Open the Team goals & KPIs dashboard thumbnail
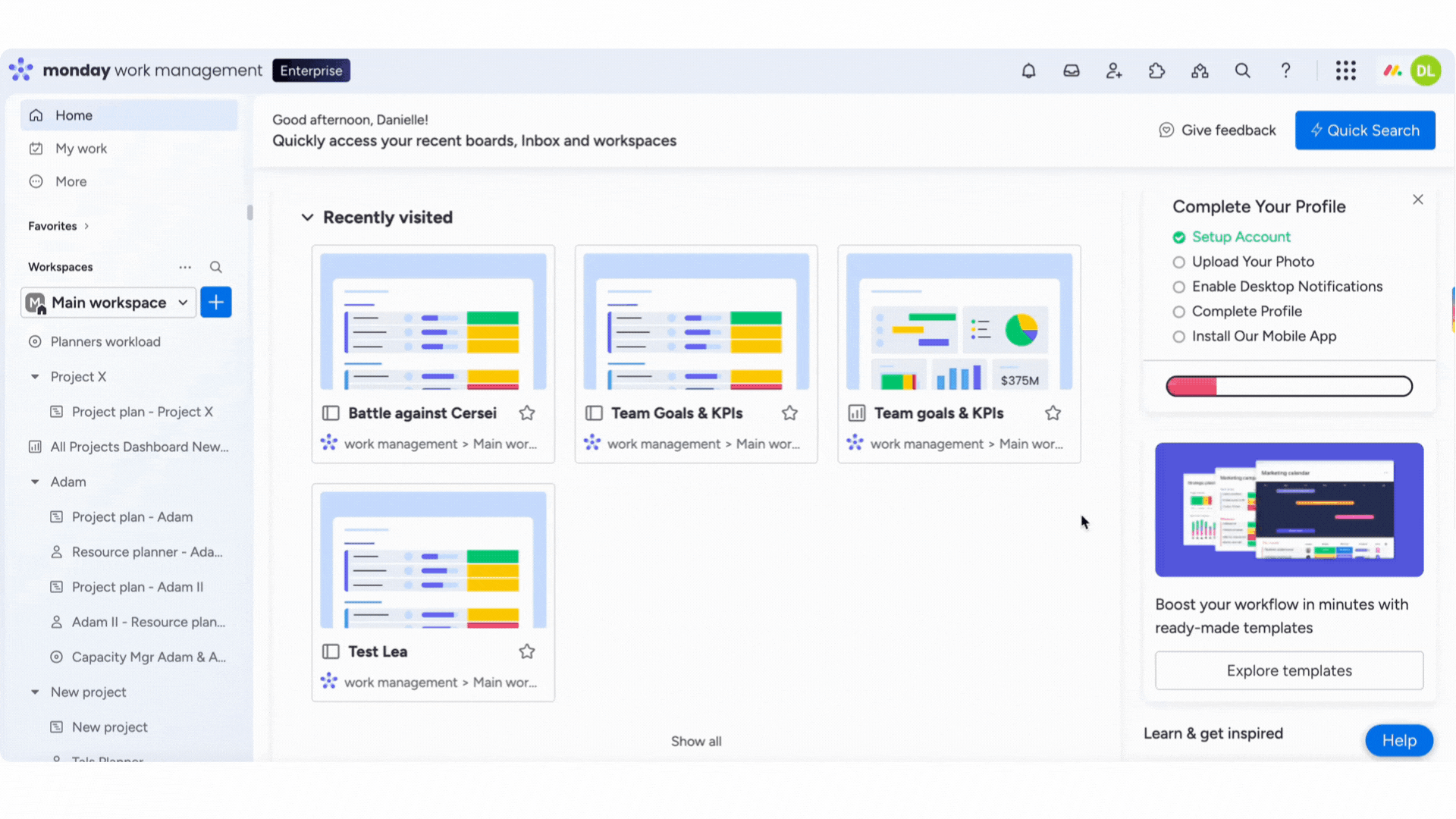1456x819 pixels. (959, 322)
